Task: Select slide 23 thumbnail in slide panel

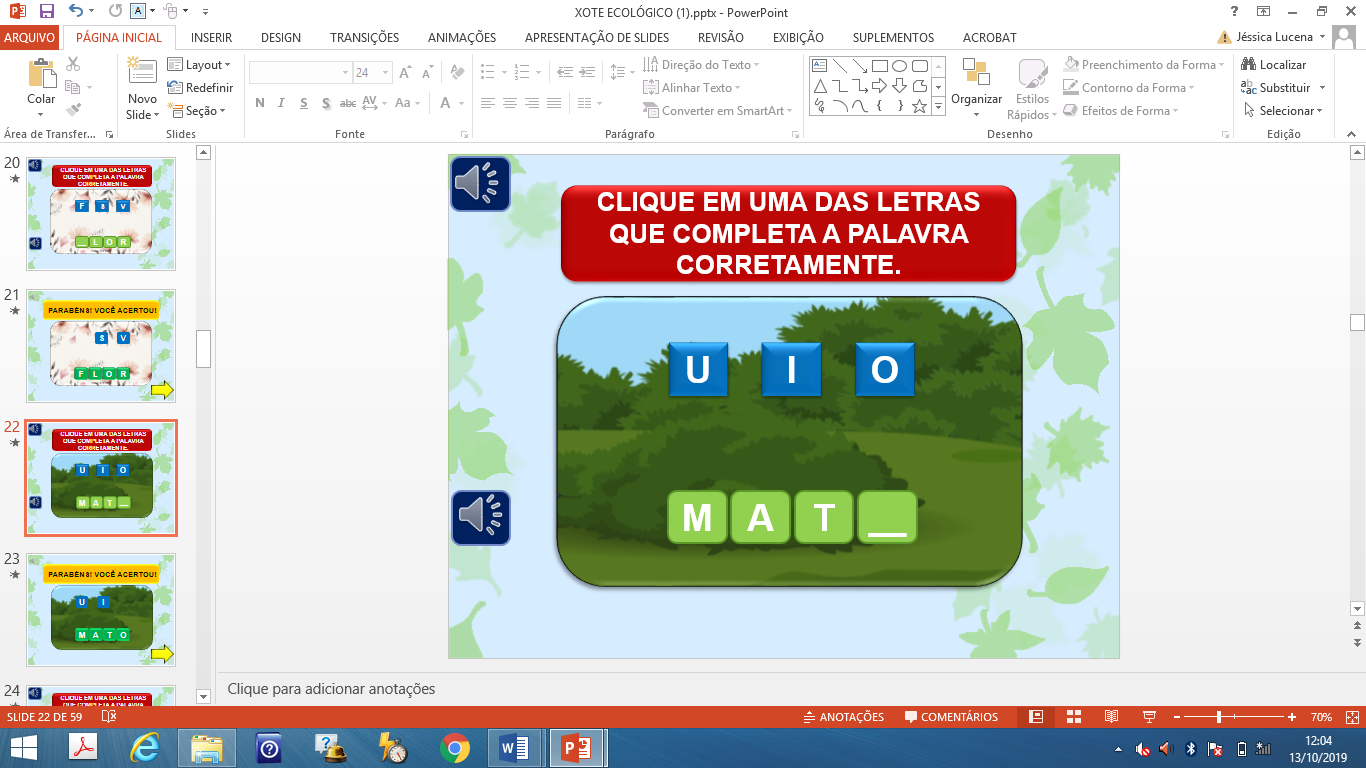Action: (100, 610)
